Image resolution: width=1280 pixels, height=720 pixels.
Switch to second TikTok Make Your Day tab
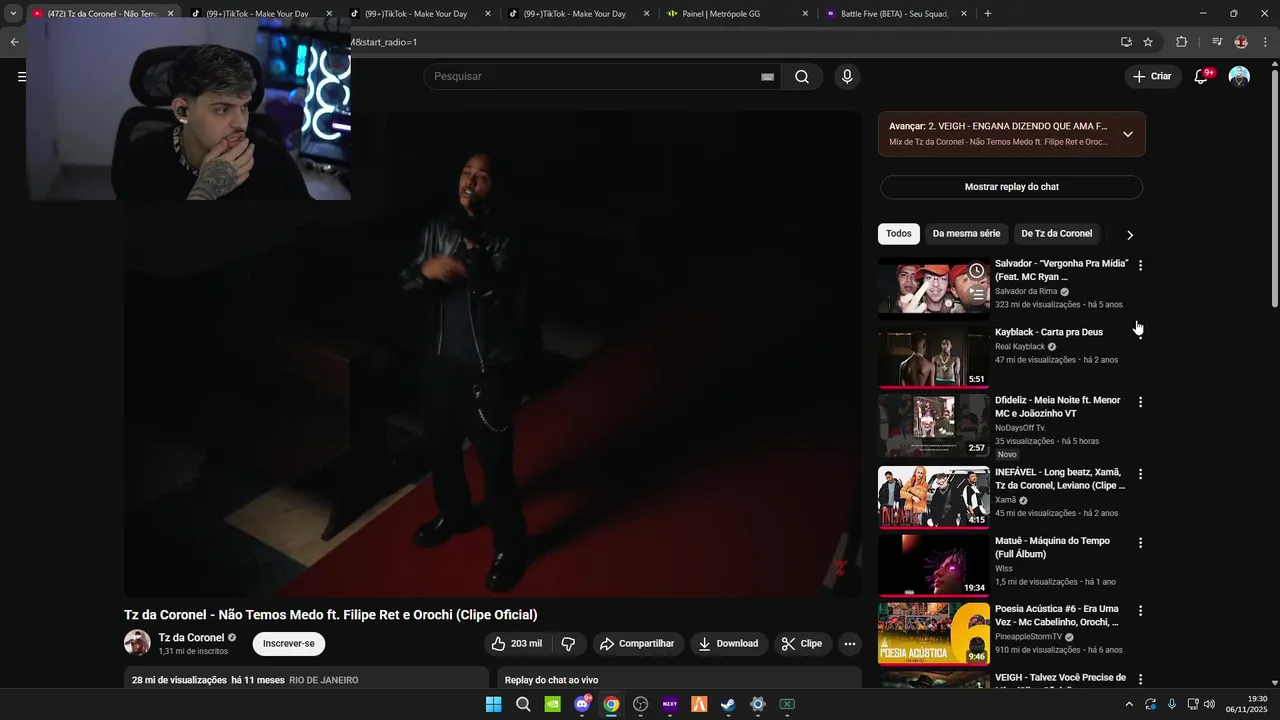click(418, 14)
